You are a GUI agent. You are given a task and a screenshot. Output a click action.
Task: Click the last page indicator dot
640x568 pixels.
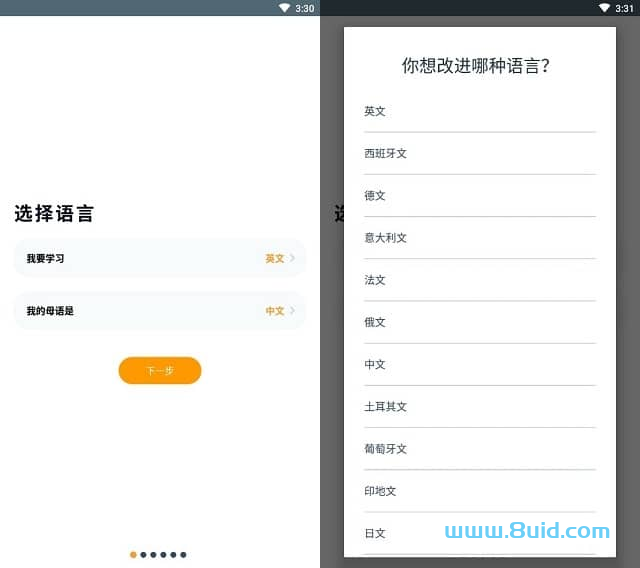pos(183,555)
